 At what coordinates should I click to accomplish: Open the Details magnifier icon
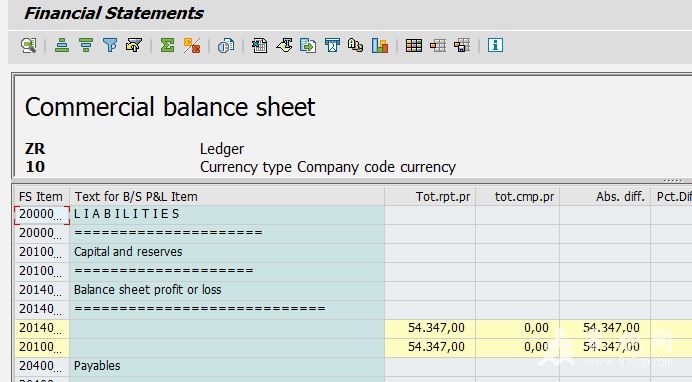click(29, 45)
